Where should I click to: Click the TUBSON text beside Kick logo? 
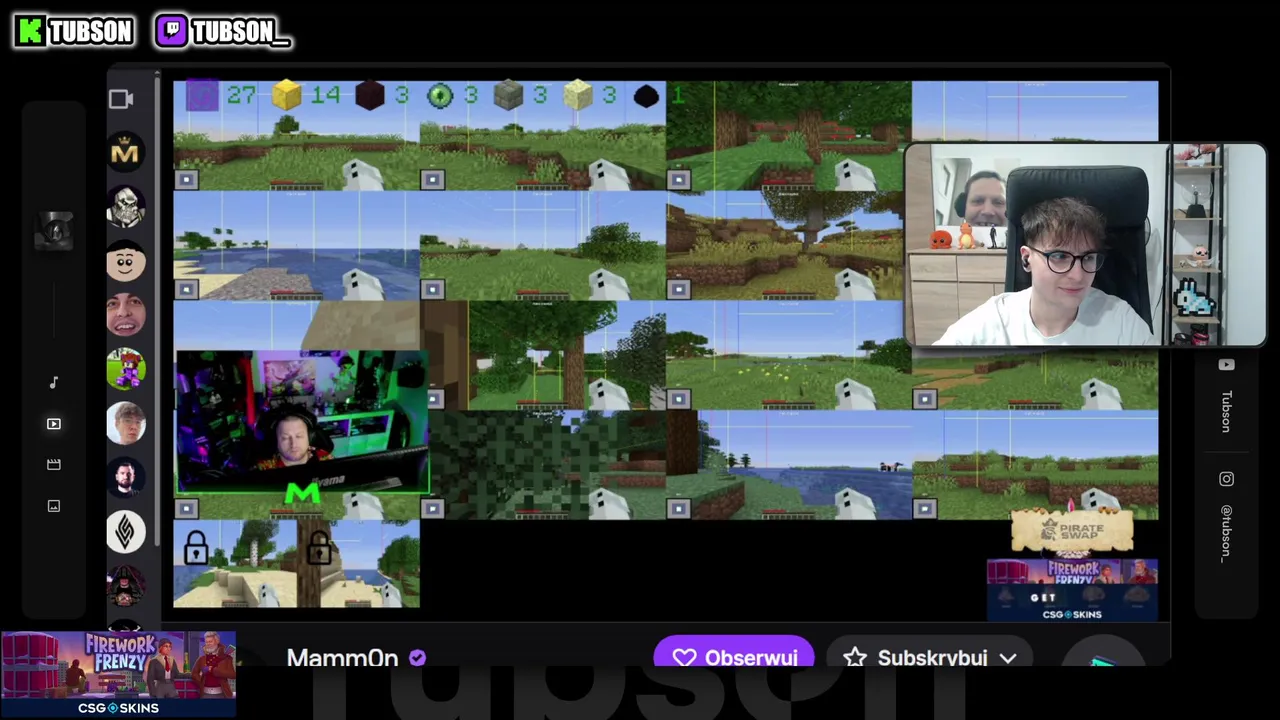click(x=91, y=32)
